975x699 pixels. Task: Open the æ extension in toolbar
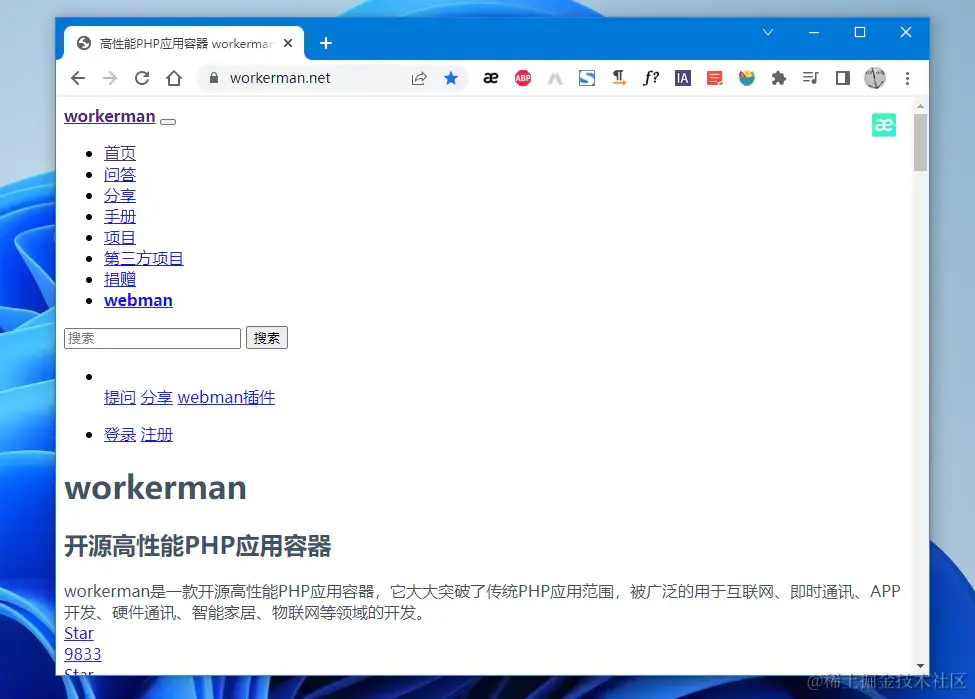click(491, 78)
